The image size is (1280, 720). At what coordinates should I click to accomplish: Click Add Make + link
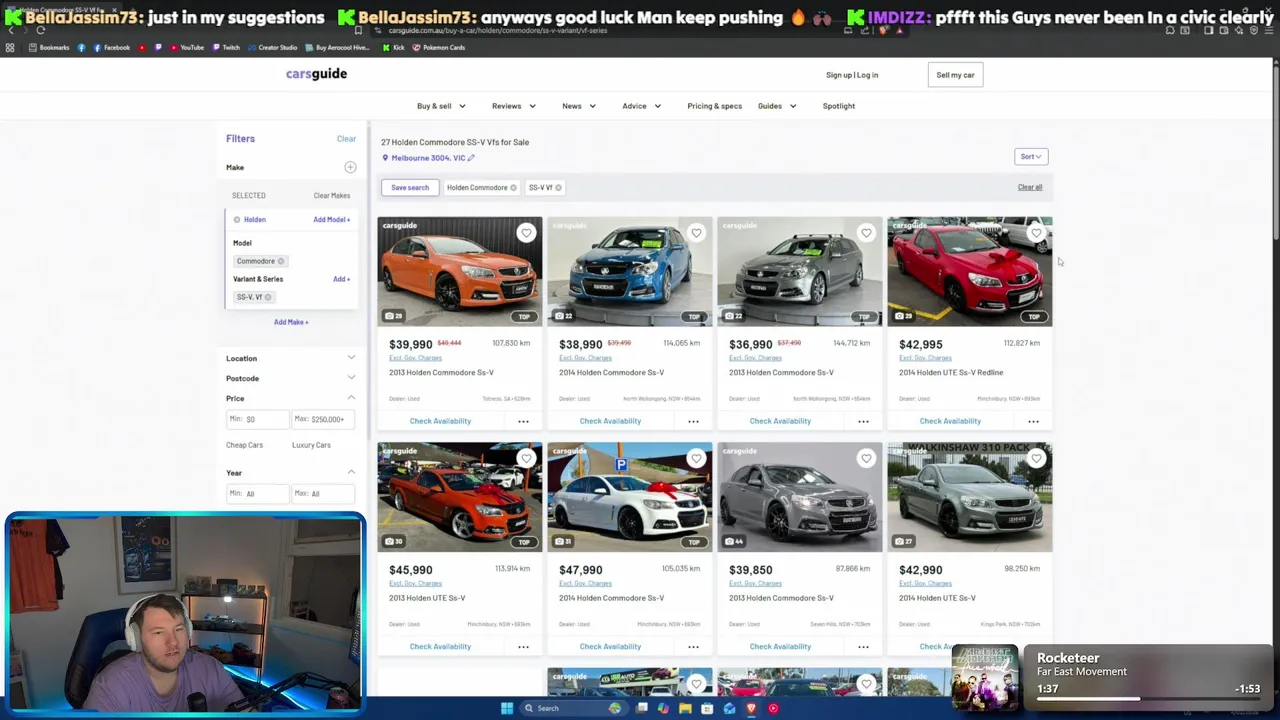tap(291, 322)
